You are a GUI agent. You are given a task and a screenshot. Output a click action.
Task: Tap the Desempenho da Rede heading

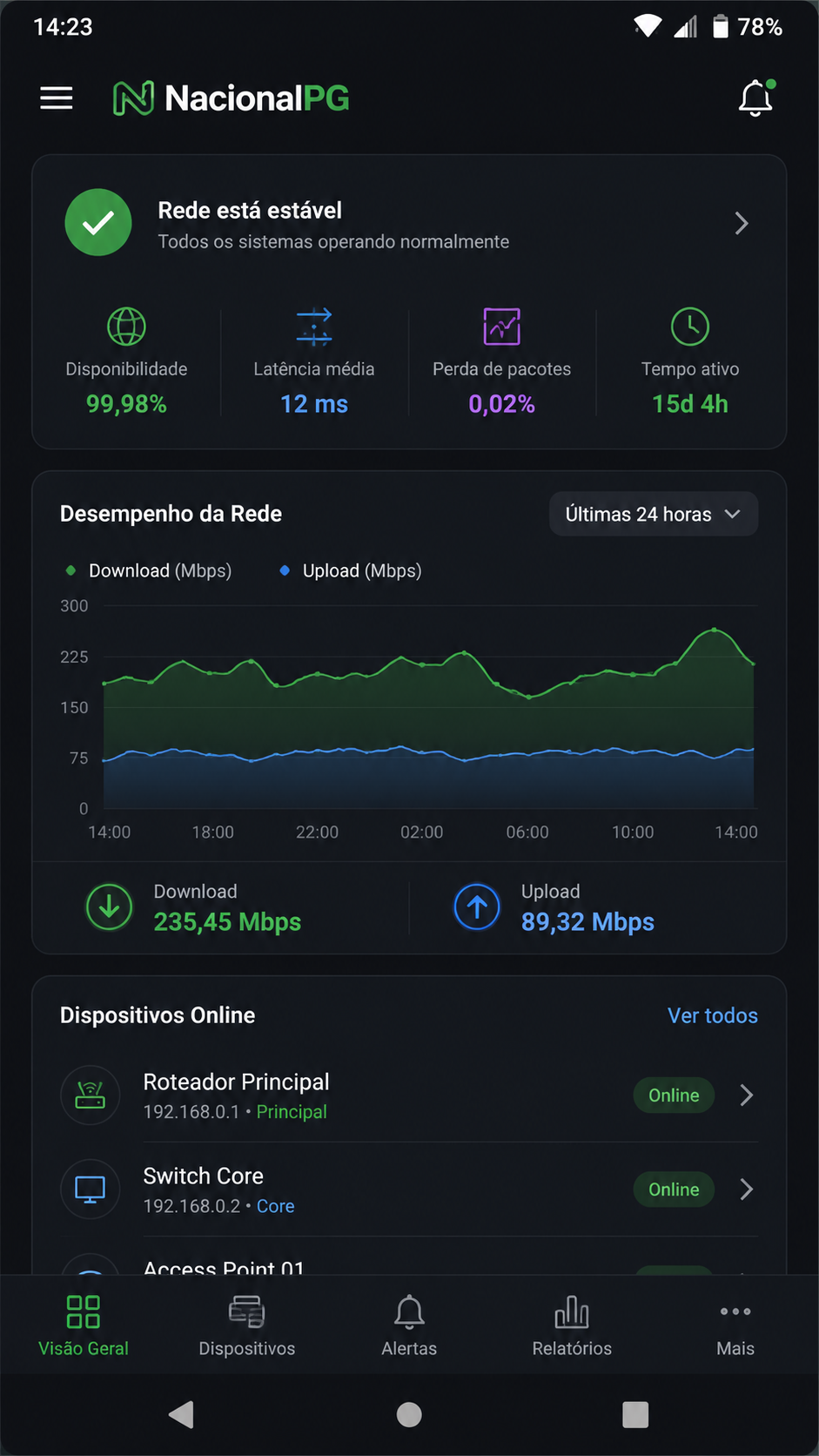pos(171,514)
